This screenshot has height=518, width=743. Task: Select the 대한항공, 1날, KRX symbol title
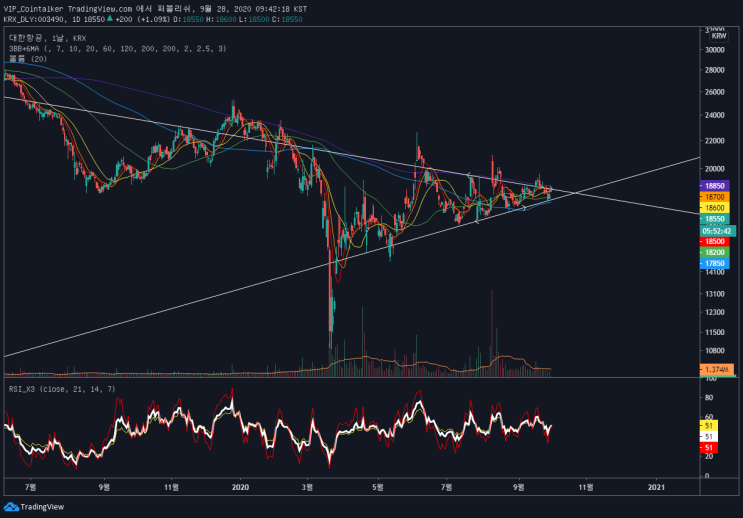tap(47, 38)
